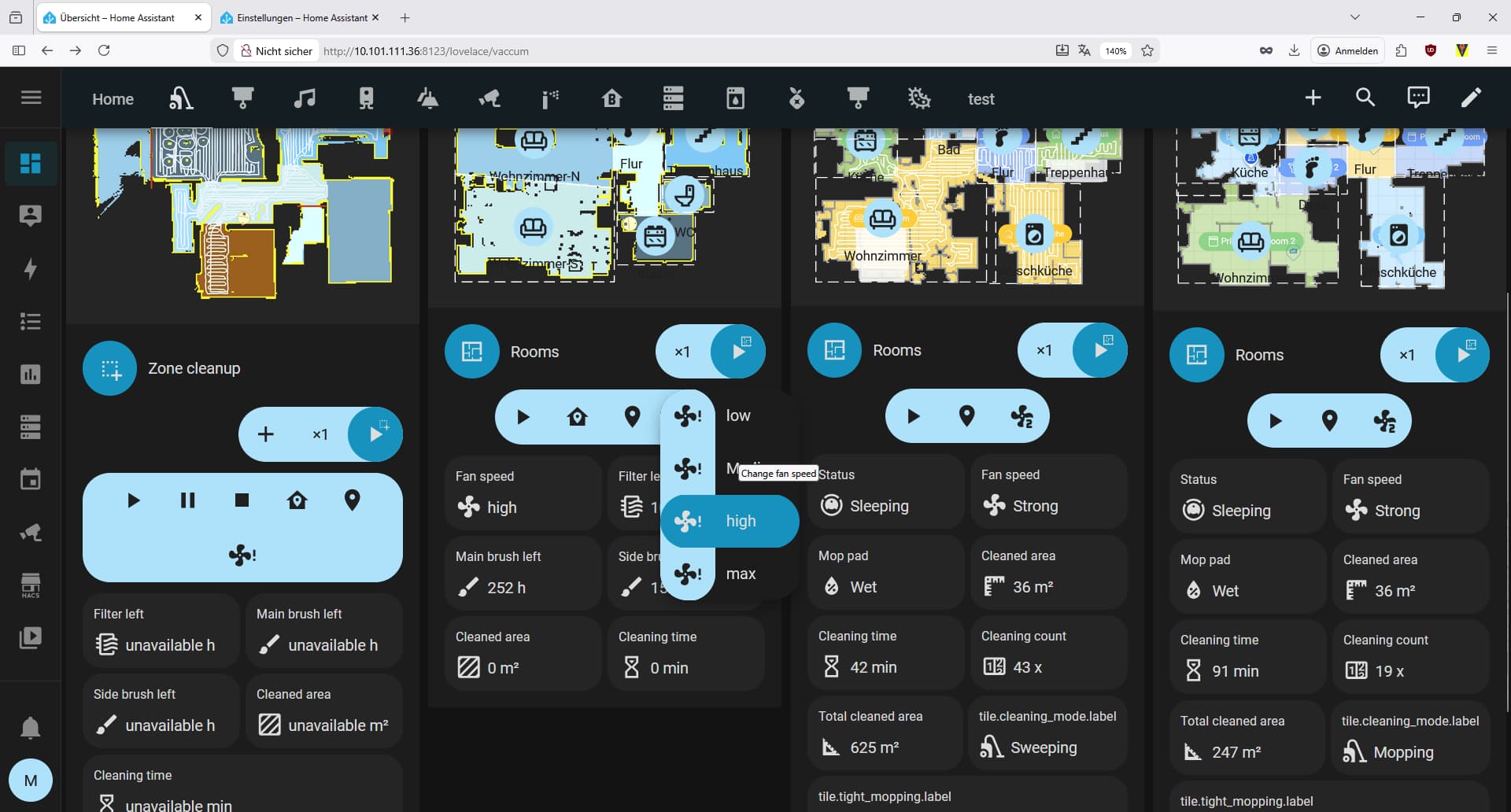
Task: Locate vacuum with pin icon in Zone cleanup card
Action: pyautogui.click(x=352, y=500)
